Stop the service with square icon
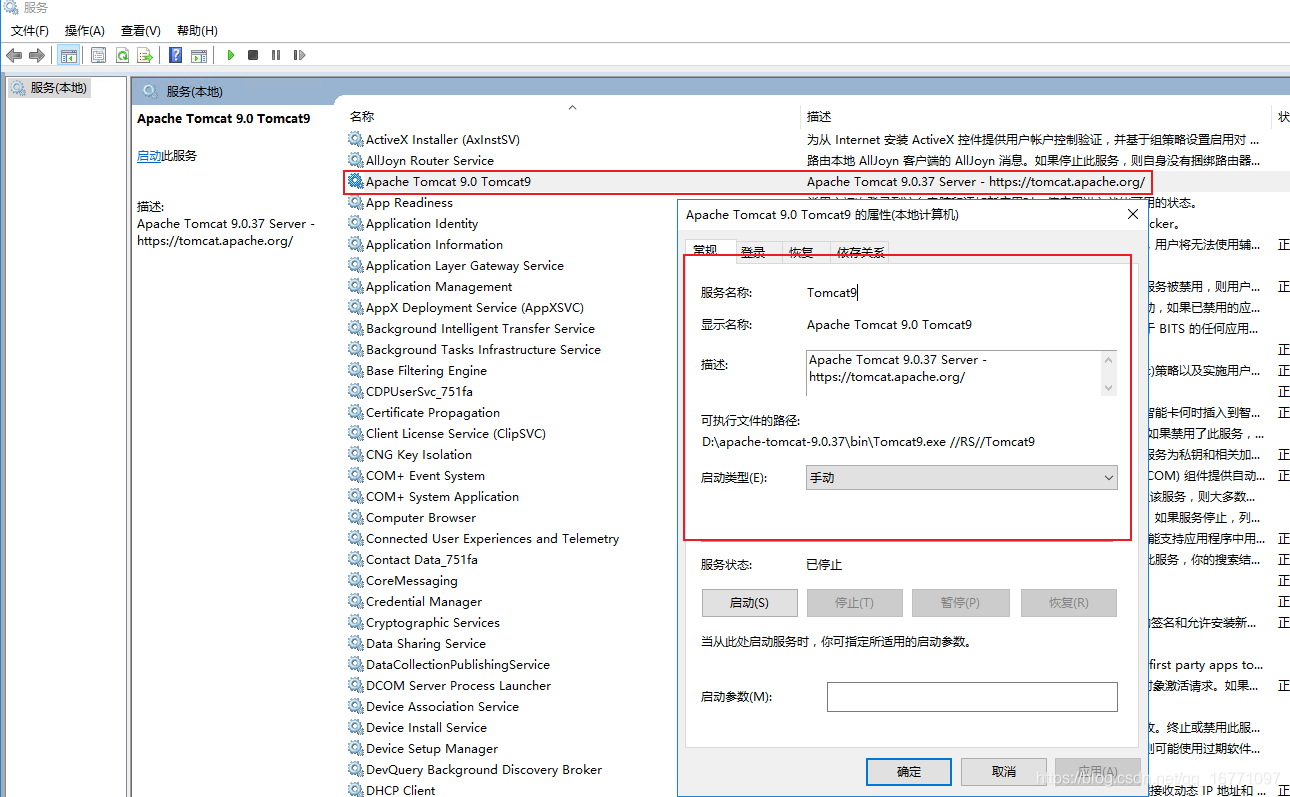1290x797 pixels. tap(253, 56)
